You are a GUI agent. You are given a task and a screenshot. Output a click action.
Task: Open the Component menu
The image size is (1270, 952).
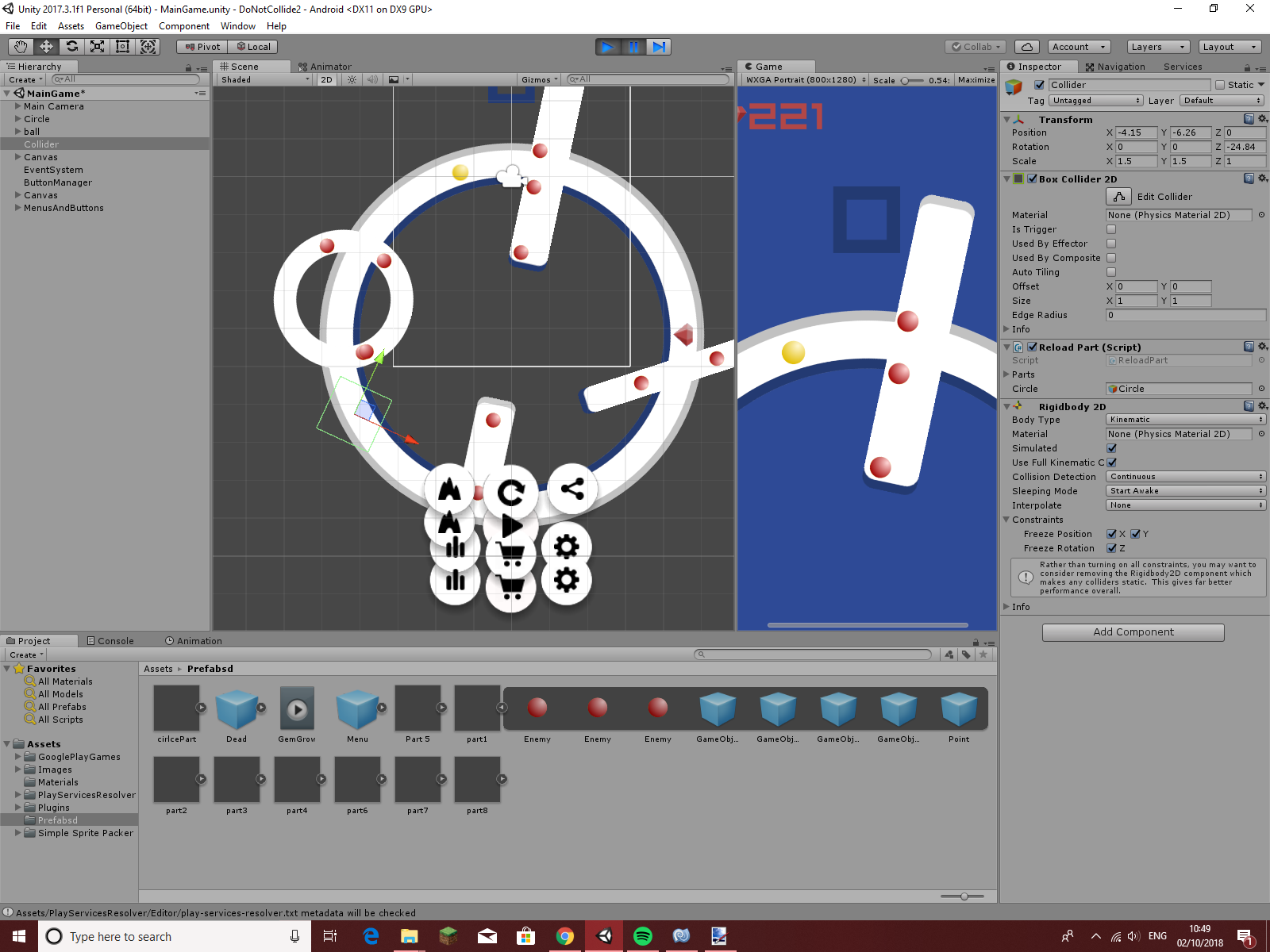pyautogui.click(x=184, y=26)
